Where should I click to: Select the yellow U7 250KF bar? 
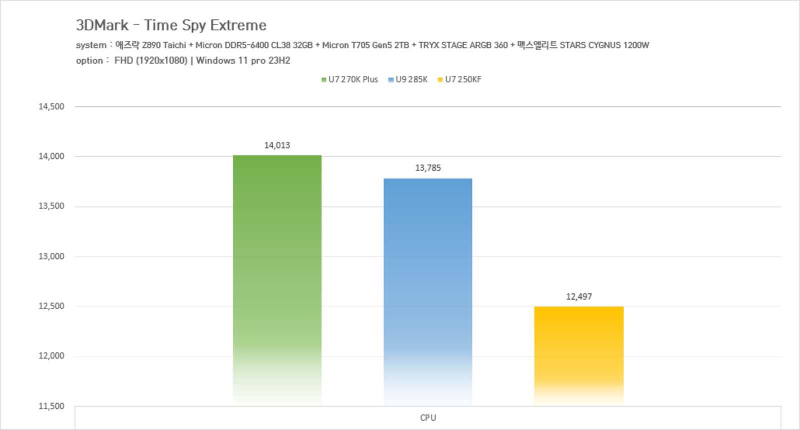pyautogui.click(x=578, y=355)
